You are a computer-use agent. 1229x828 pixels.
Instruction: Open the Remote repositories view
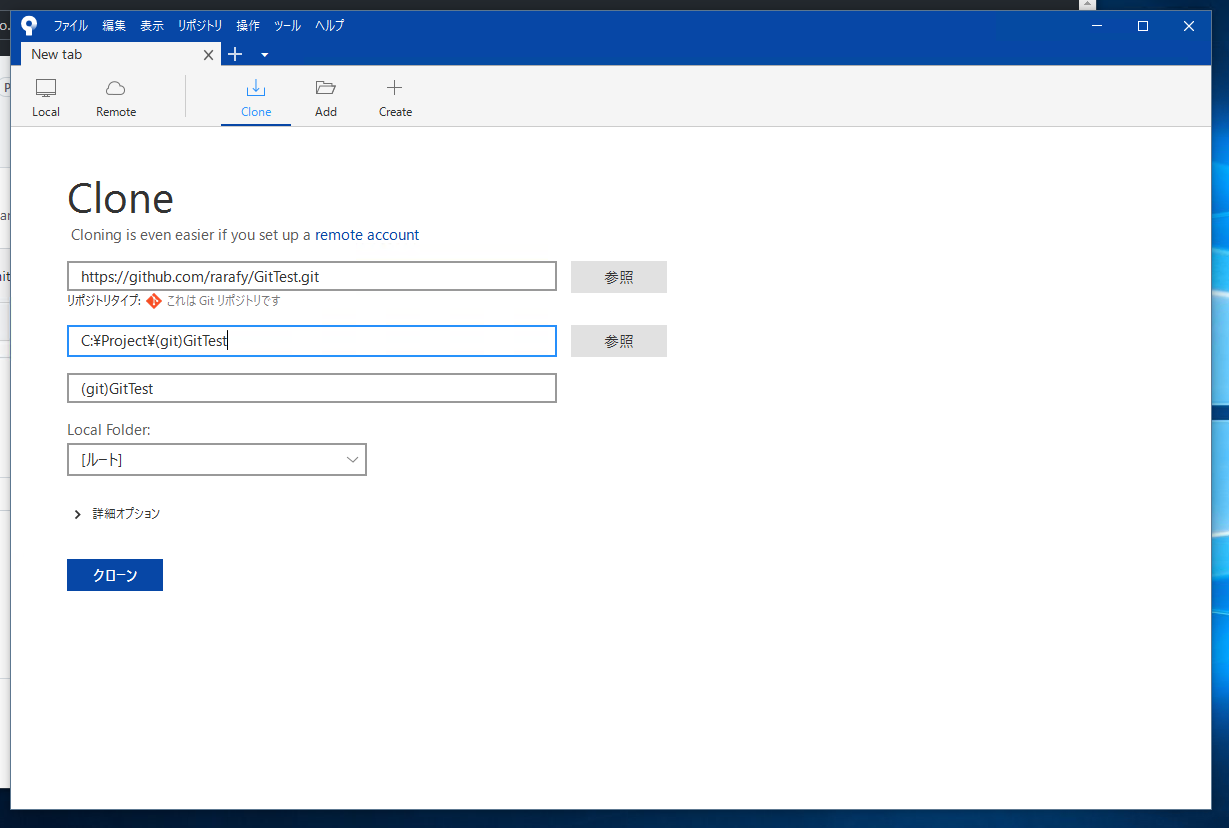pyautogui.click(x=116, y=97)
